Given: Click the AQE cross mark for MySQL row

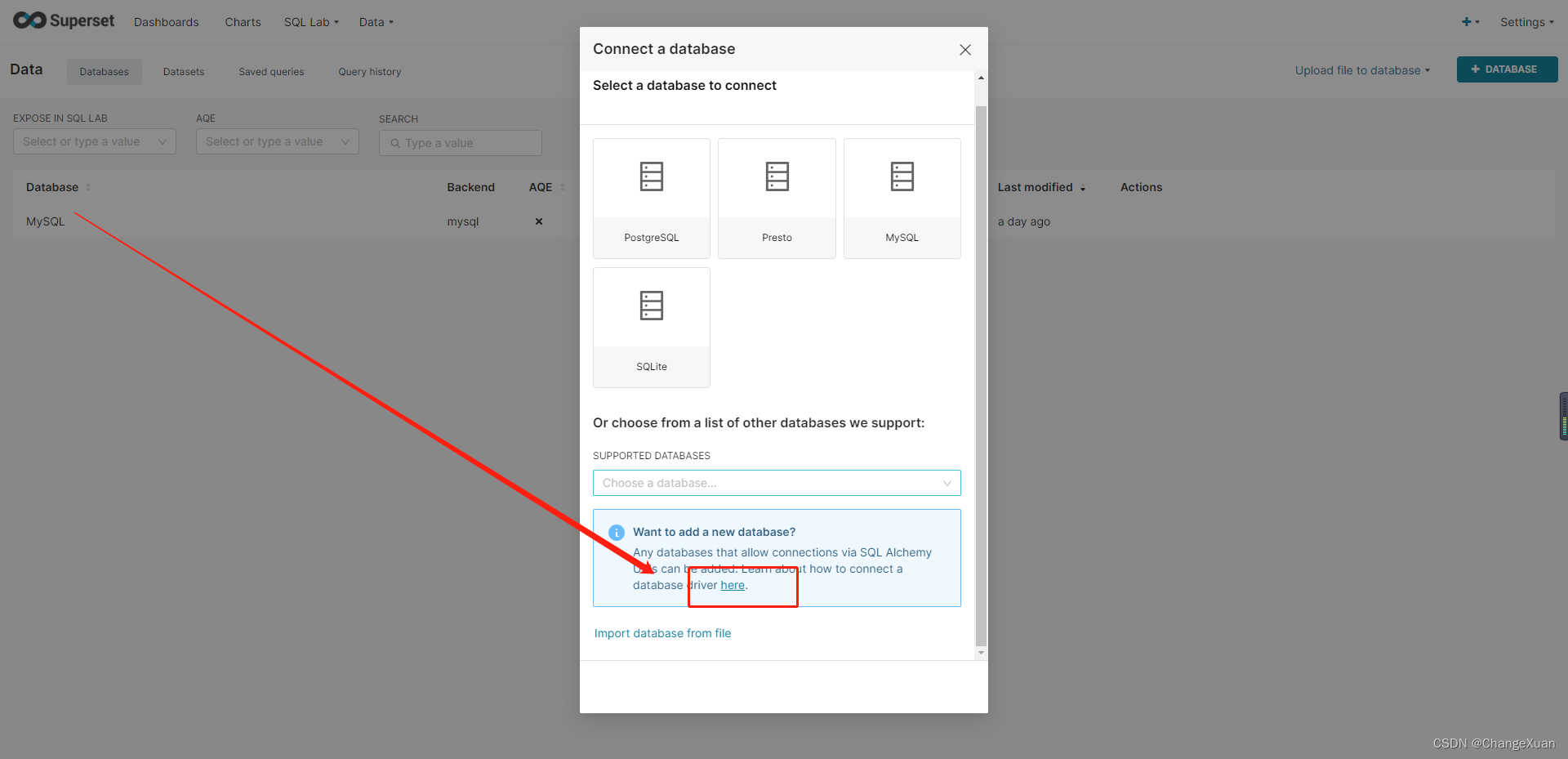Looking at the screenshot, I should click(539, 221).
